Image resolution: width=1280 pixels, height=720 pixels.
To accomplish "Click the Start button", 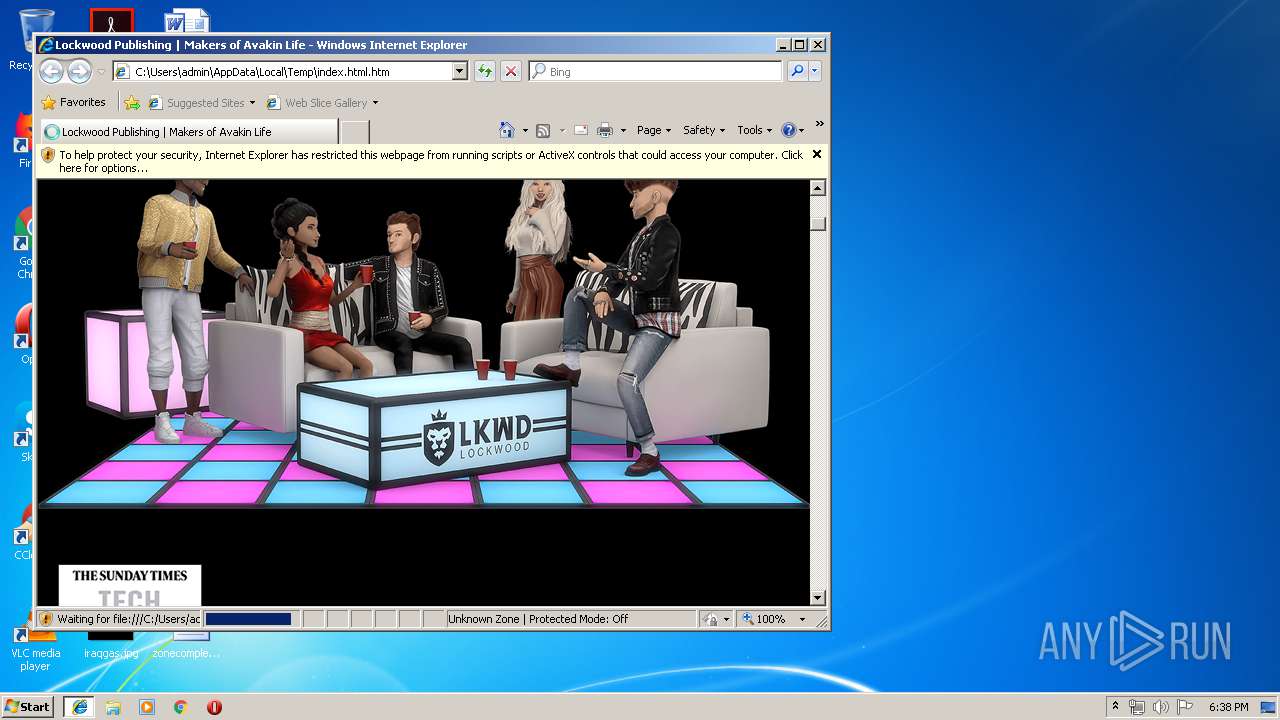I will 28,706.
